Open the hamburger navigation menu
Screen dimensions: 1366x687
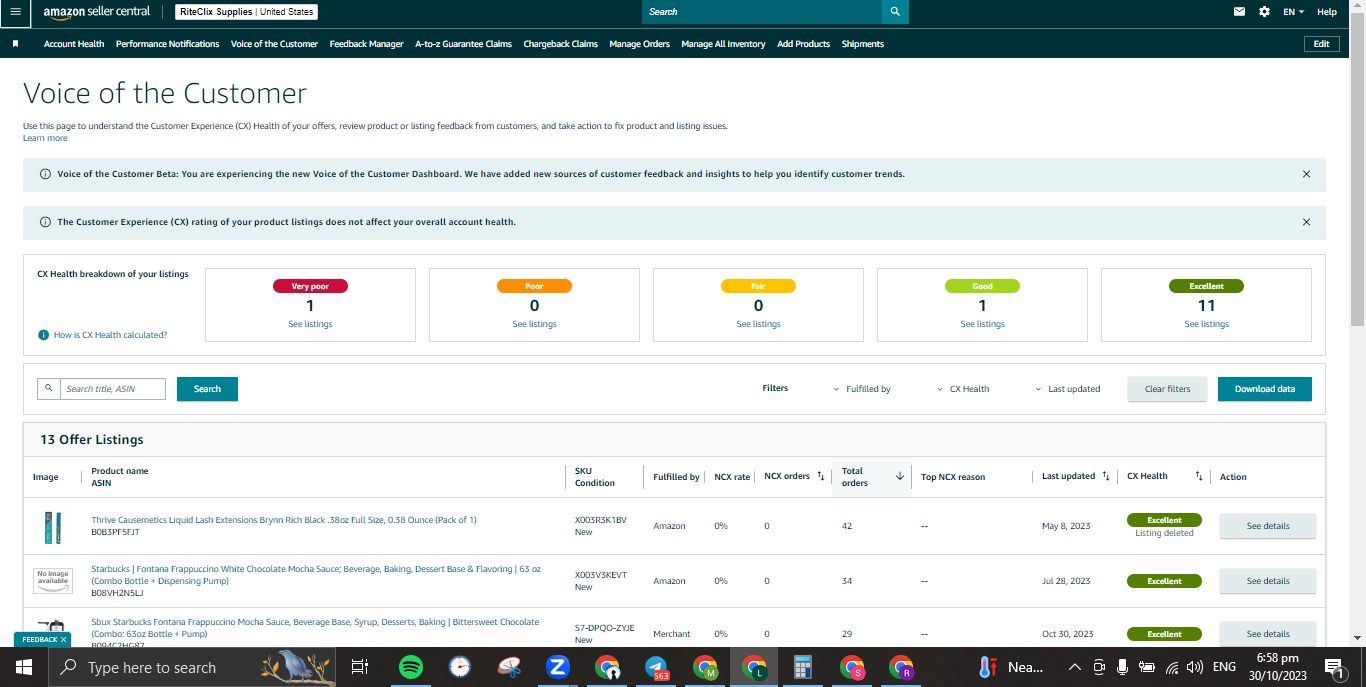[15, 12]
